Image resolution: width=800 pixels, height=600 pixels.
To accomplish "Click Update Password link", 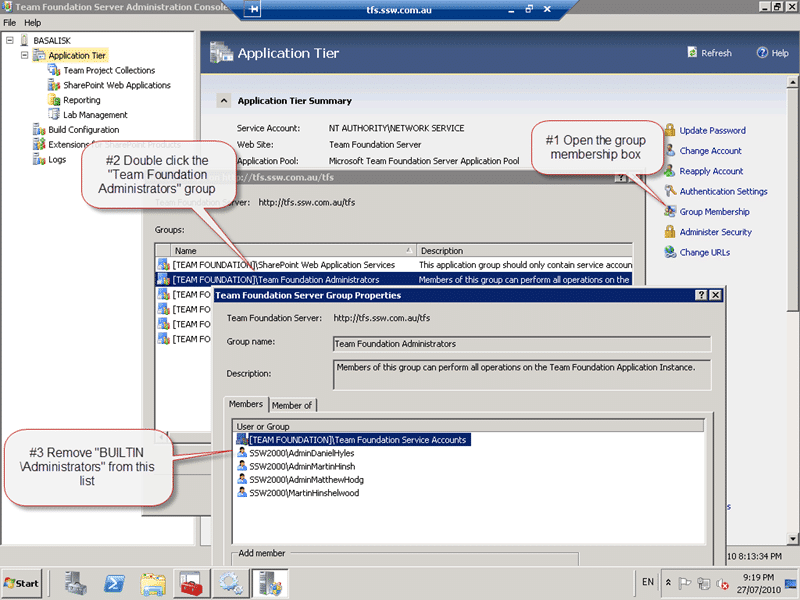I will pyautogui.click(x=712, y=131).
